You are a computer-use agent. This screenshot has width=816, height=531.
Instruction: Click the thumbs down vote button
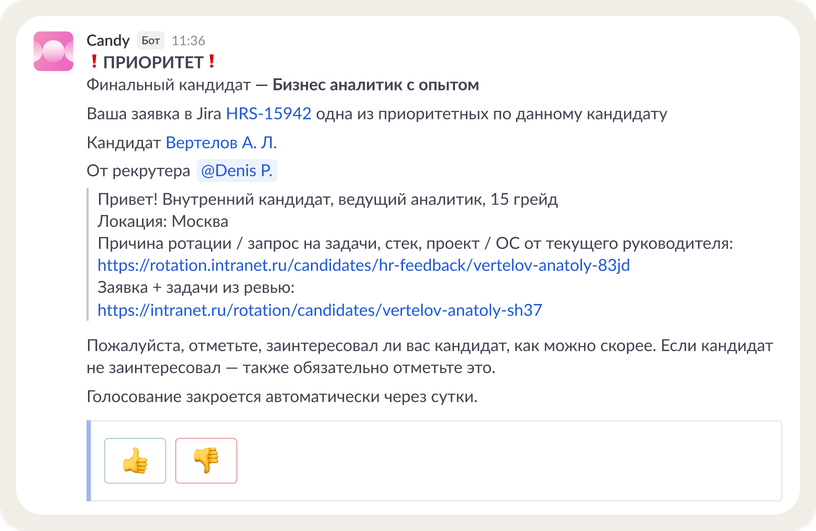pyautogui.click(x=206, y=460)
